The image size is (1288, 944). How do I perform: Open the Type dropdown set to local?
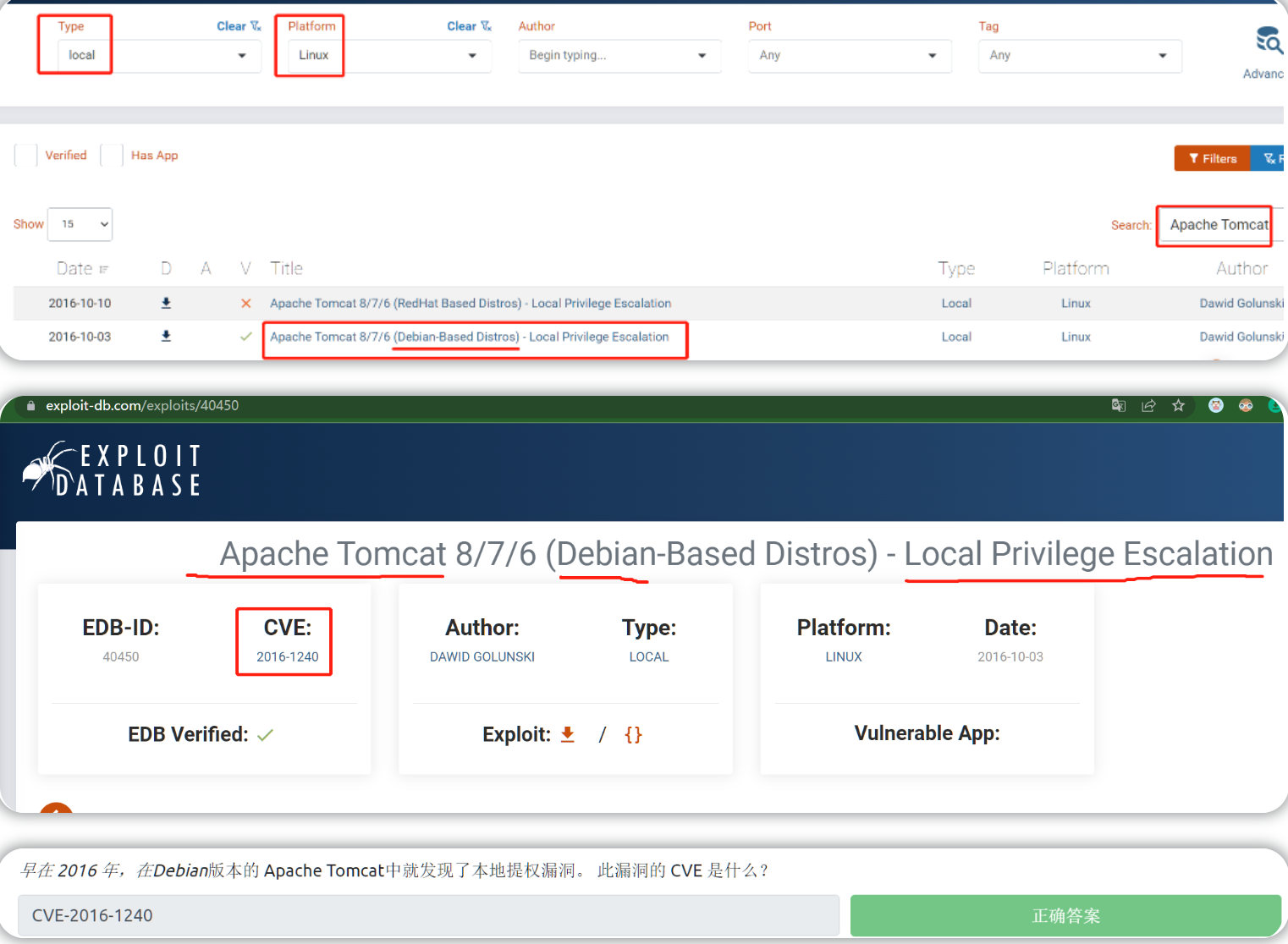159,56
